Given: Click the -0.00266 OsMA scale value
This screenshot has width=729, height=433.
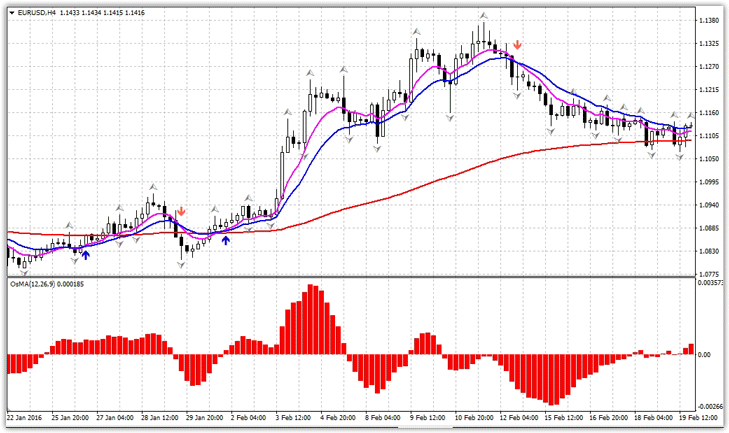Looking at the screenshot, I should pos(711,406).
